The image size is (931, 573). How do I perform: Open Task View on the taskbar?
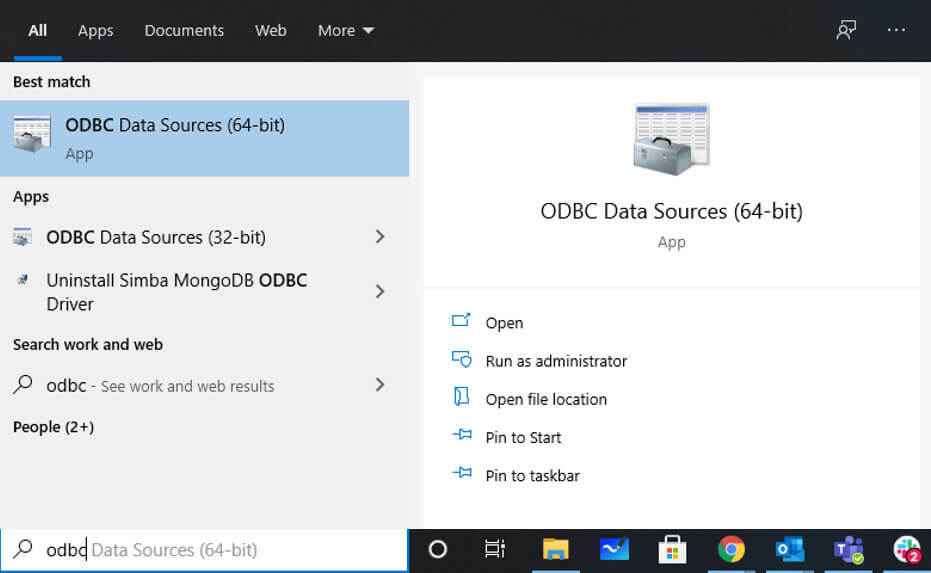pos(495,550)
